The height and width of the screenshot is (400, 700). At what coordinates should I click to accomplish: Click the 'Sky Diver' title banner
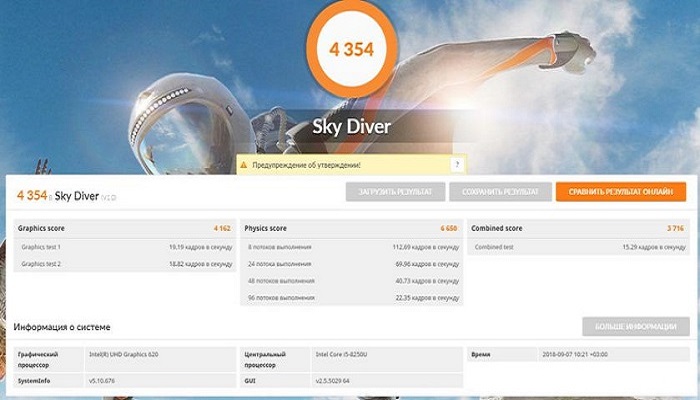pyautogui.click(x=351, y=126)
